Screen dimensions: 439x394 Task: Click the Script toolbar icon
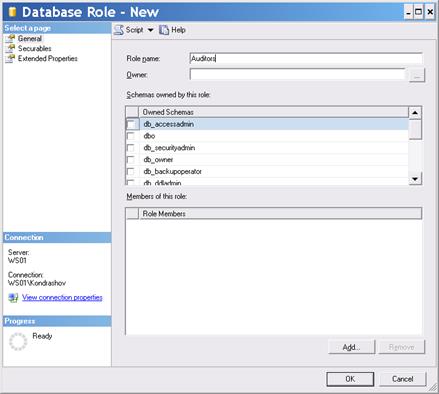pyautogui.click(x=118, y=30)
